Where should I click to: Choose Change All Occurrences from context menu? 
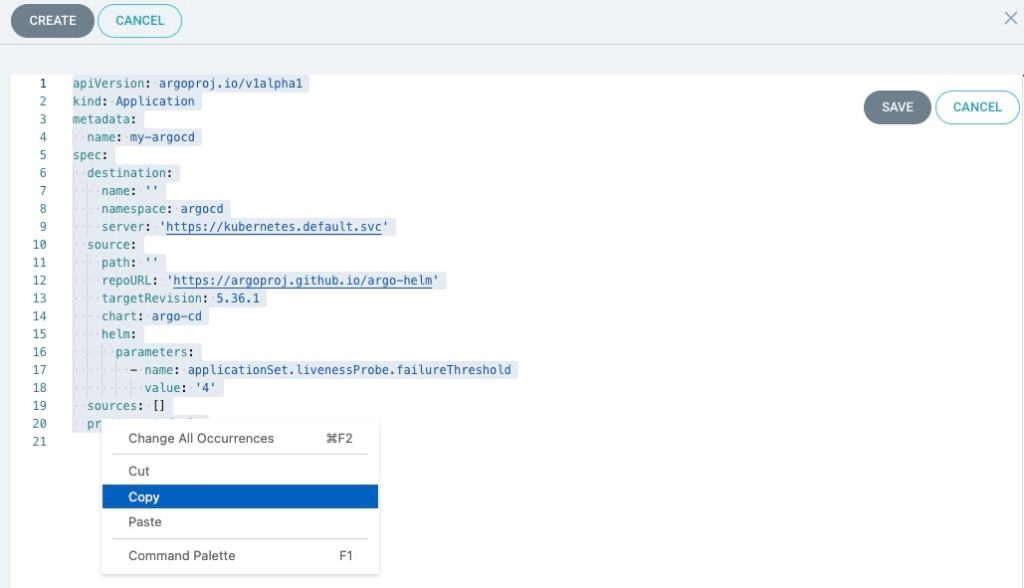(201, 438)
